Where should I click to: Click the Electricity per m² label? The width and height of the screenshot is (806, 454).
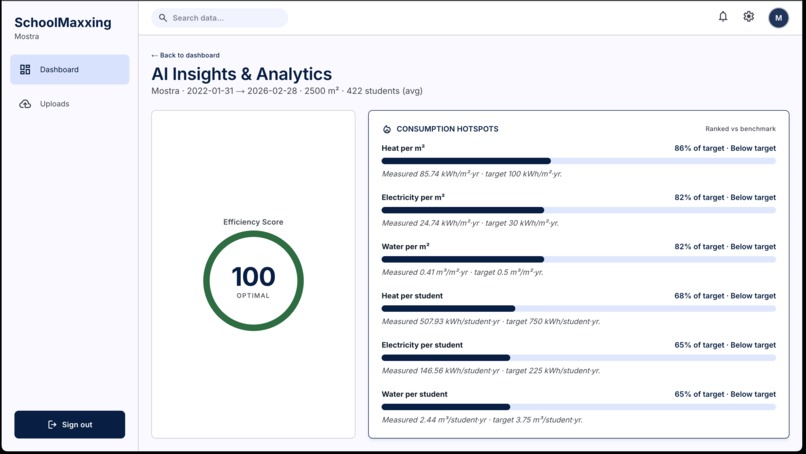pyautogui.click(x=413, y=197)
